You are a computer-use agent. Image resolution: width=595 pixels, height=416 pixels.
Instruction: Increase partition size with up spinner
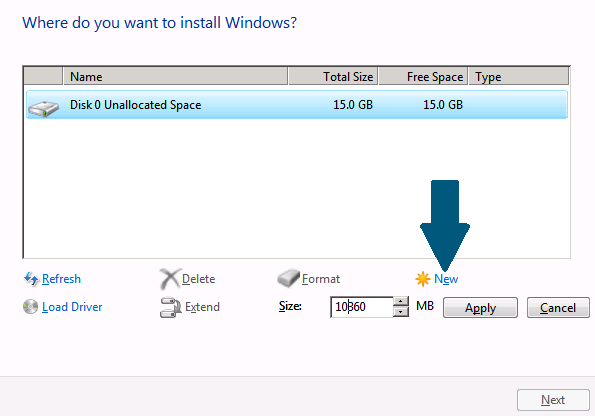(x=401, y=302)
